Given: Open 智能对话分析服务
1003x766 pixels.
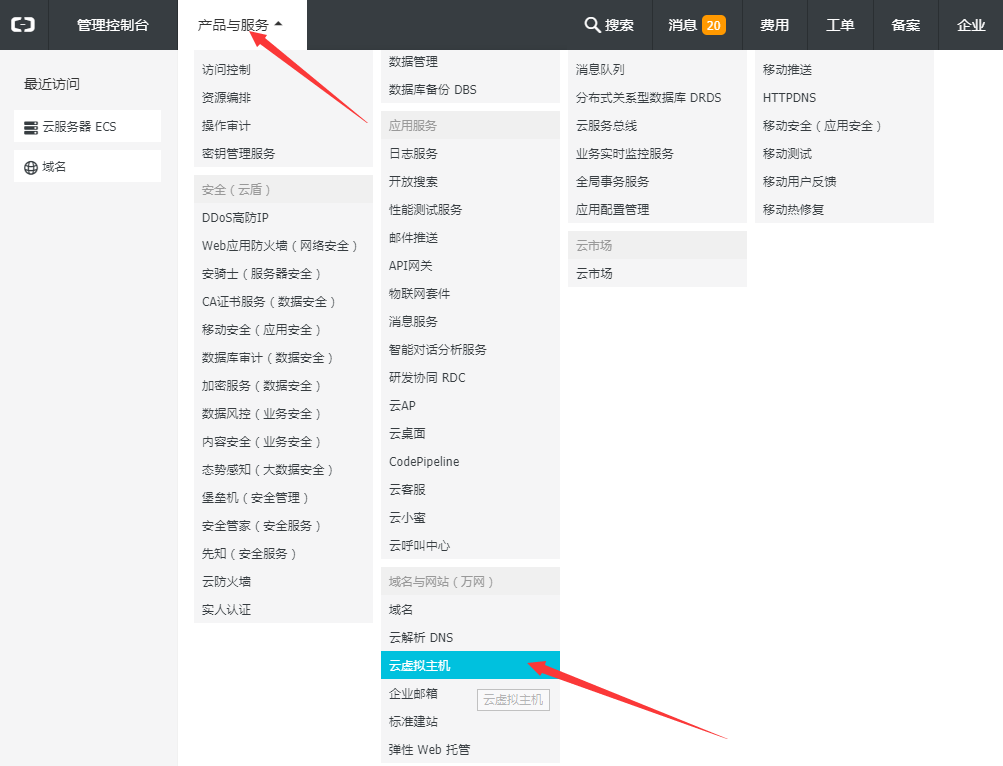Looking at the screenshot, I should tap(438, 350).
